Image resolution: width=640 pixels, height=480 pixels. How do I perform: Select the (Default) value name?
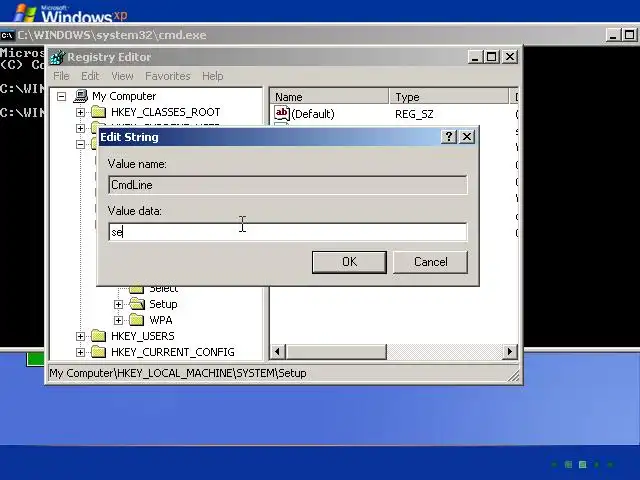pos(313,114)
